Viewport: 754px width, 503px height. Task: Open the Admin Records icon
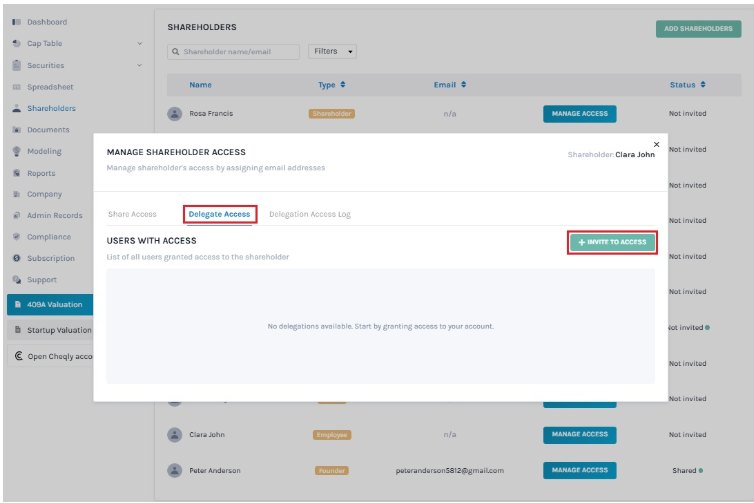click(17, 215)
